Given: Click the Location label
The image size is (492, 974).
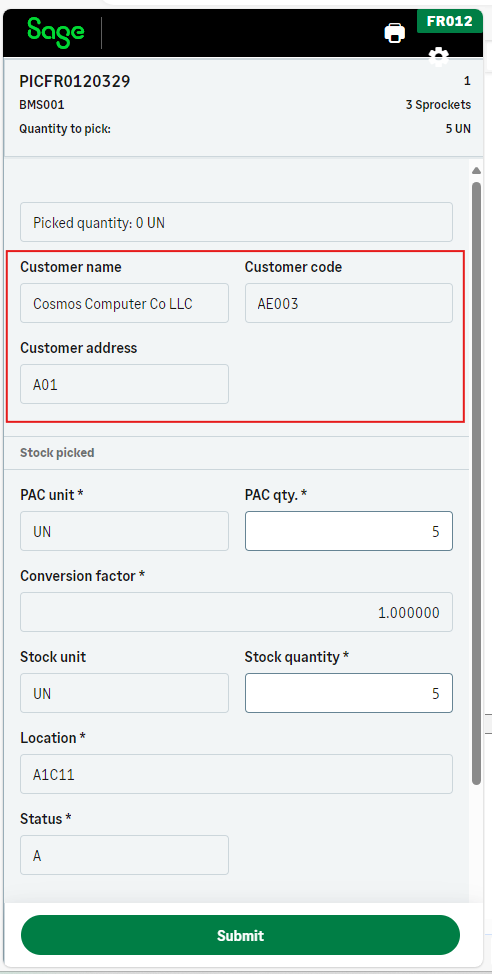Looking at the screenshot, I should pyautogui.click(x=52, y=738).
